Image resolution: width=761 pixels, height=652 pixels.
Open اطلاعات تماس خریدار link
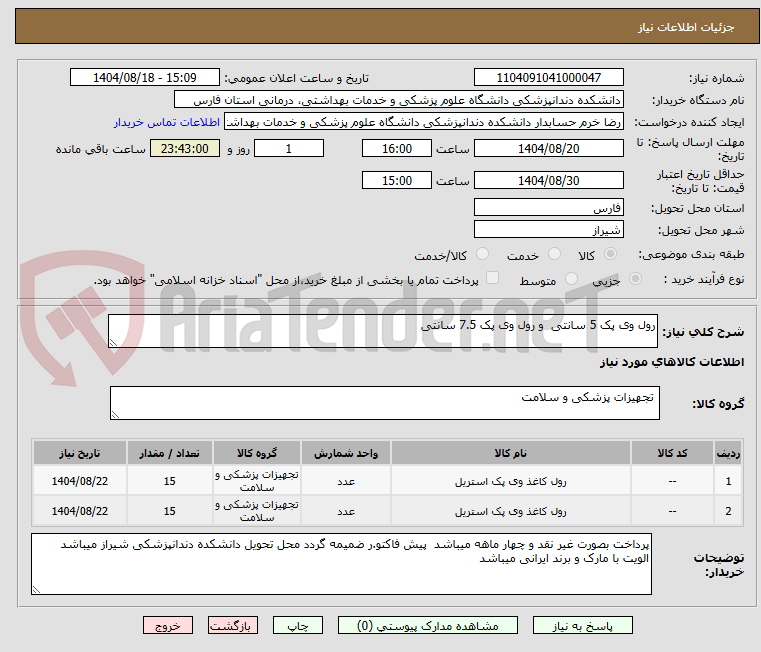(167, 122)
